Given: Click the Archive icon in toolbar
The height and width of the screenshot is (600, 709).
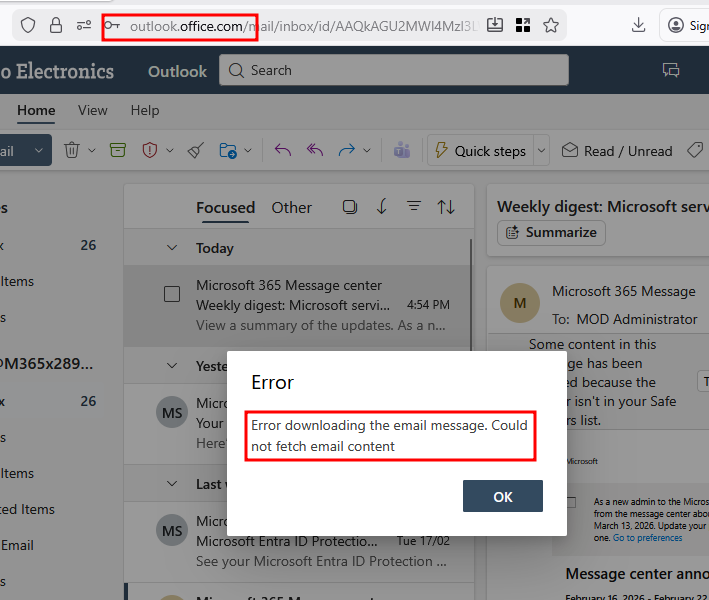Looking at the screenshot, I should coord(118,150).
